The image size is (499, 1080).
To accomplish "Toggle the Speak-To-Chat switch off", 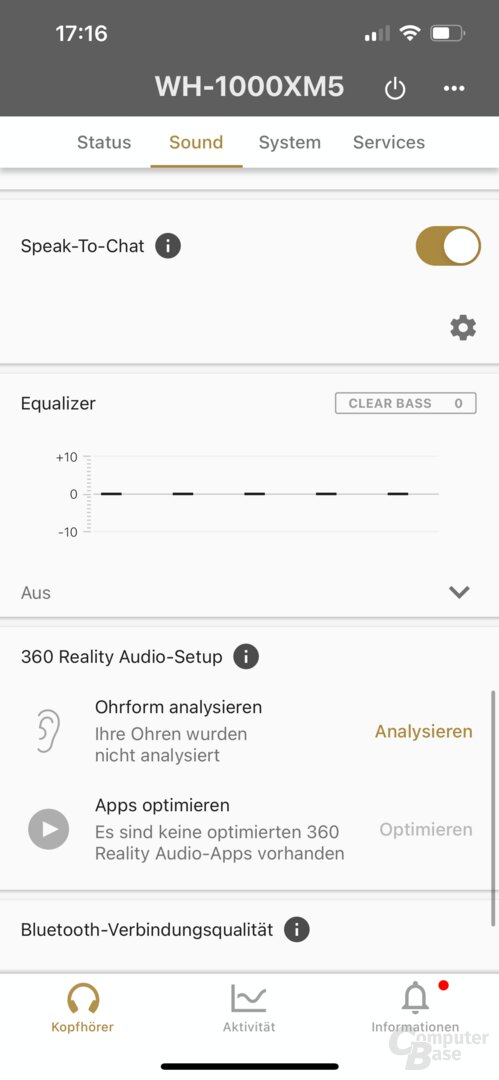I will pos(448,246).
